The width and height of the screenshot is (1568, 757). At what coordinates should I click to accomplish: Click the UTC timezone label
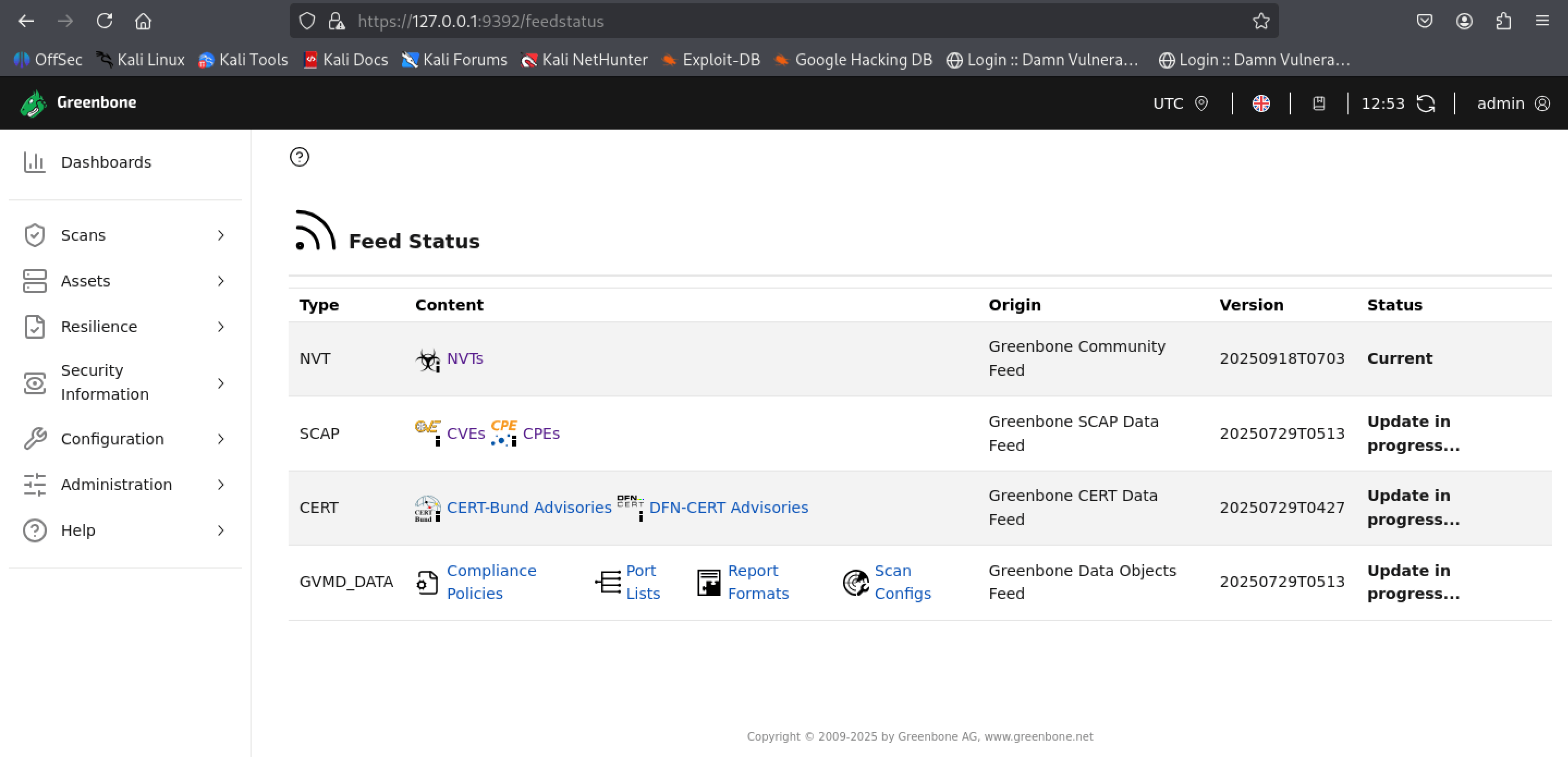(x=1168, y=103)
